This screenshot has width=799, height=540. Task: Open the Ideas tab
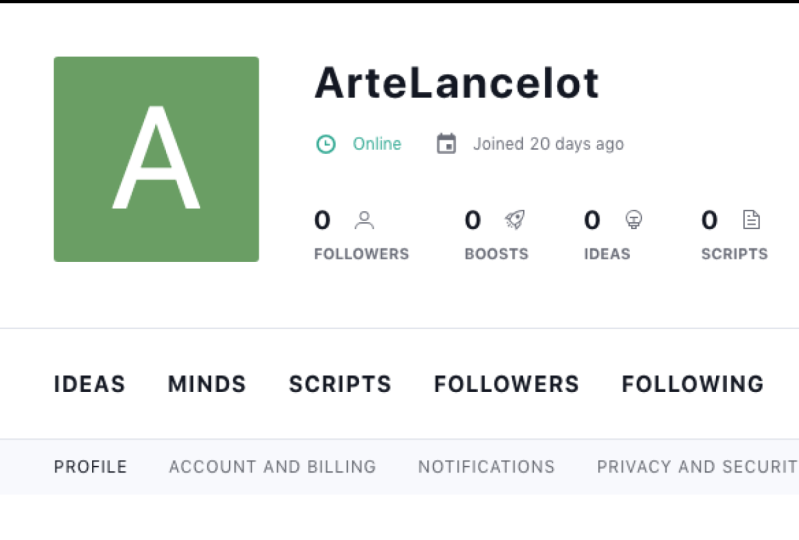point(90,384)
